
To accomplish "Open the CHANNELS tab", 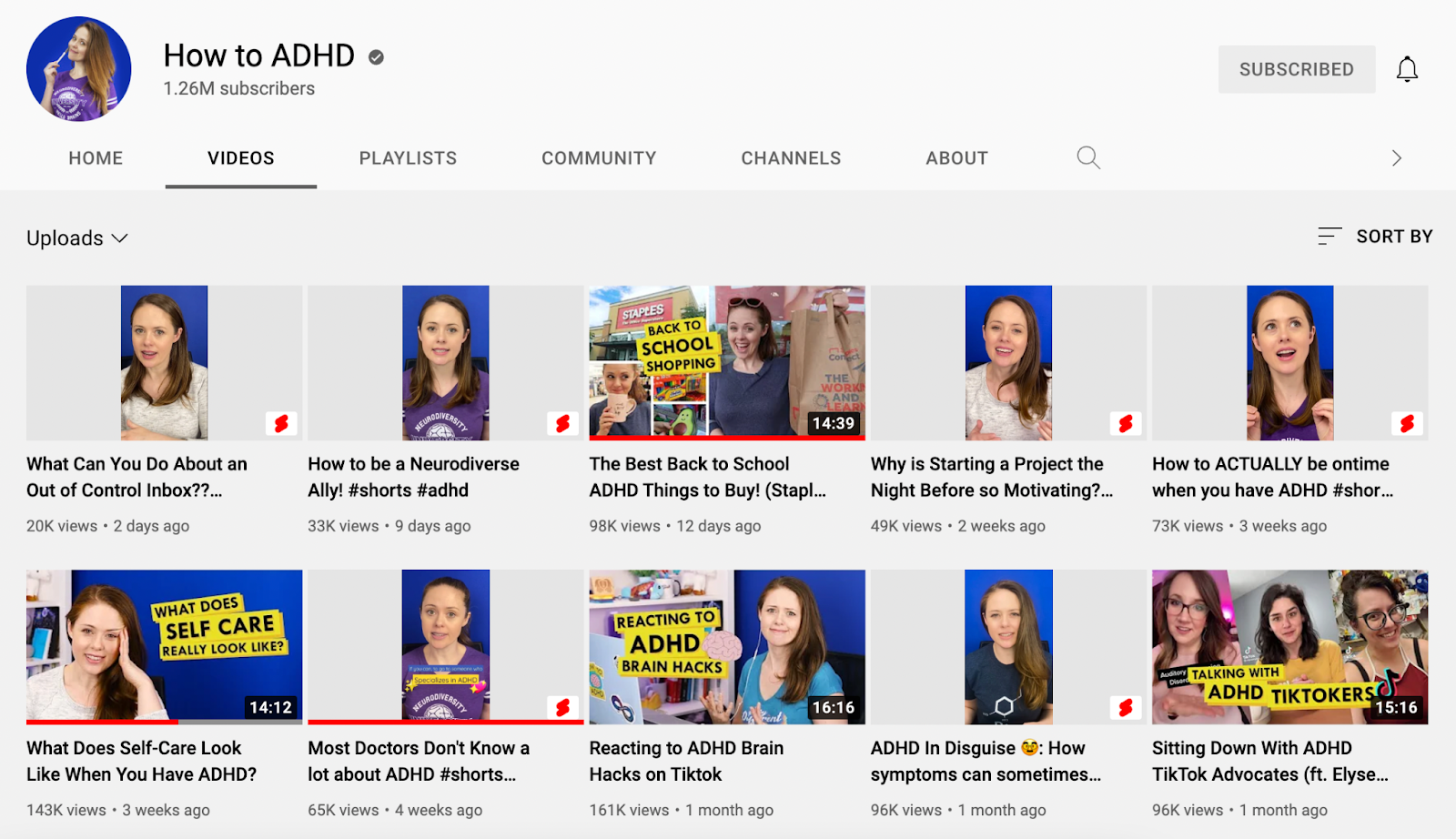I will (x=791, y=158).
